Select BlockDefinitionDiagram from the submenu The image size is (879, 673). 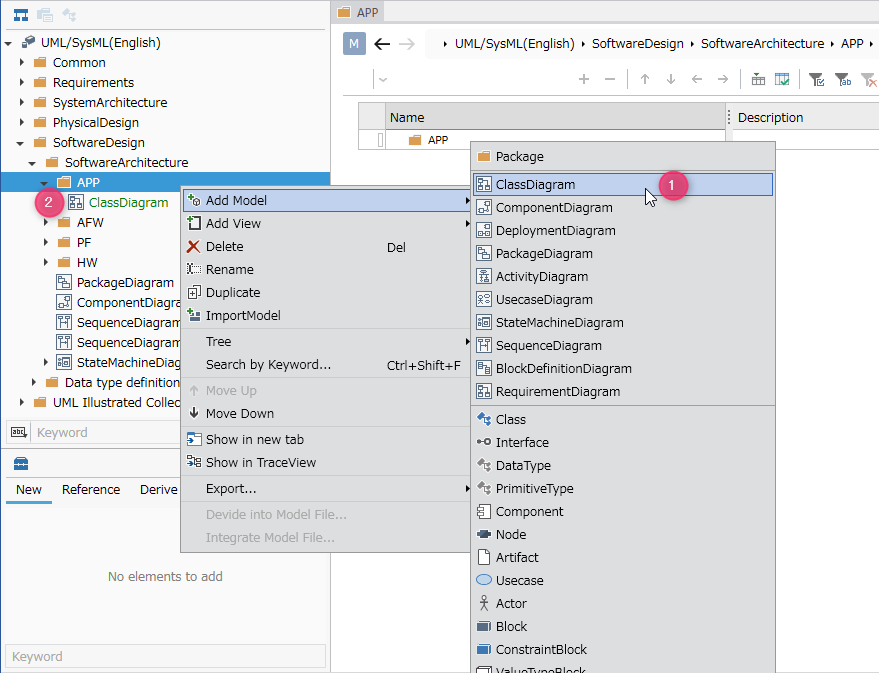623,368
